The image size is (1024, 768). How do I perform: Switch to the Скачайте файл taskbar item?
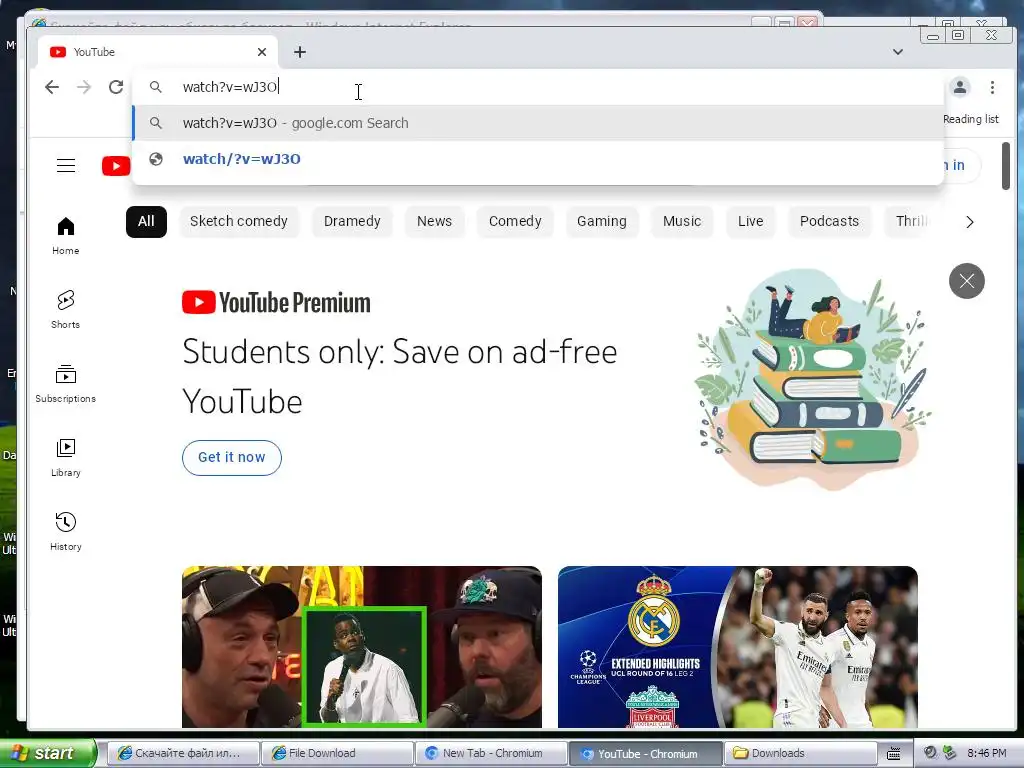182,753
